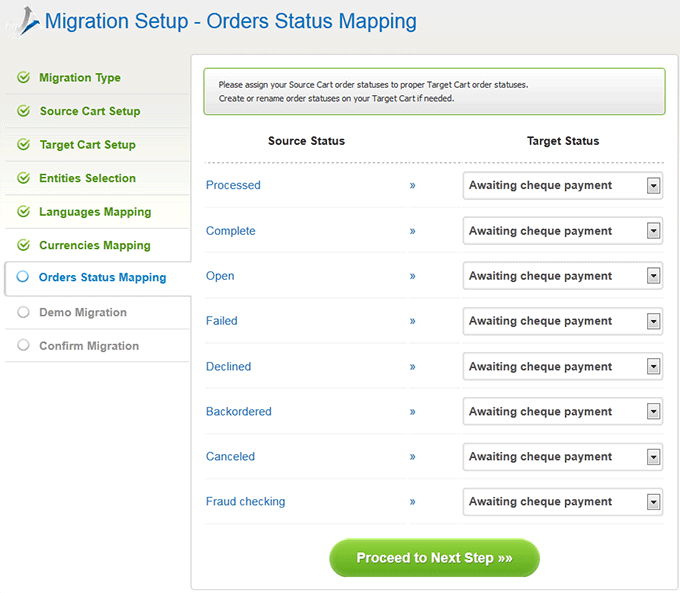Click the Open source status label
Screen dimensions: 680x593
tap(220, 276)
